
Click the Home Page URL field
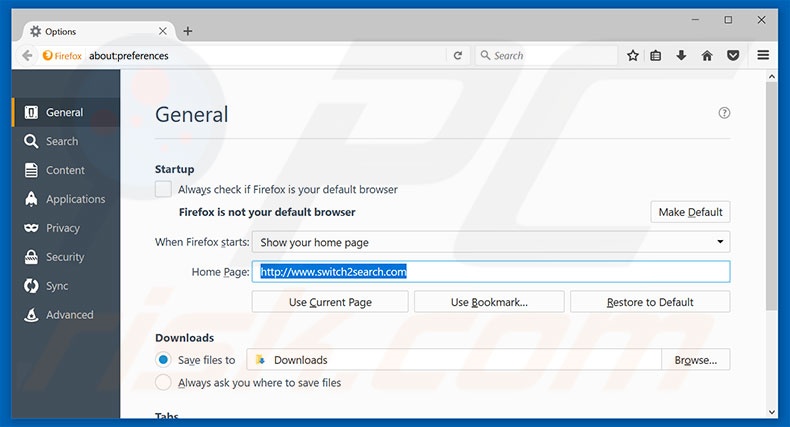[x=491, y=272]
